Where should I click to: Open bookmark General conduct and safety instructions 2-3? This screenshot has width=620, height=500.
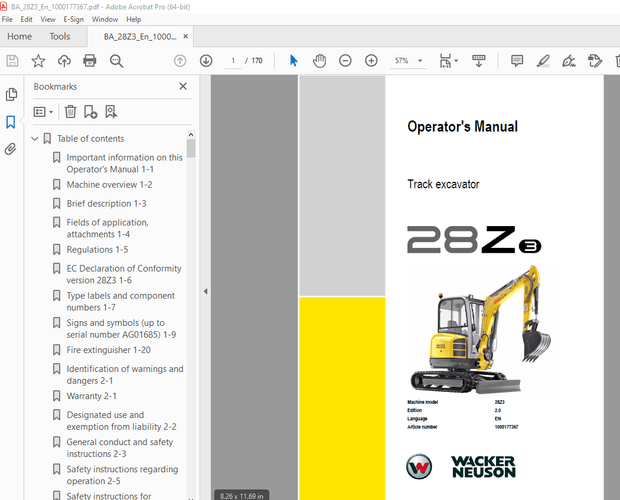[120, 448]
